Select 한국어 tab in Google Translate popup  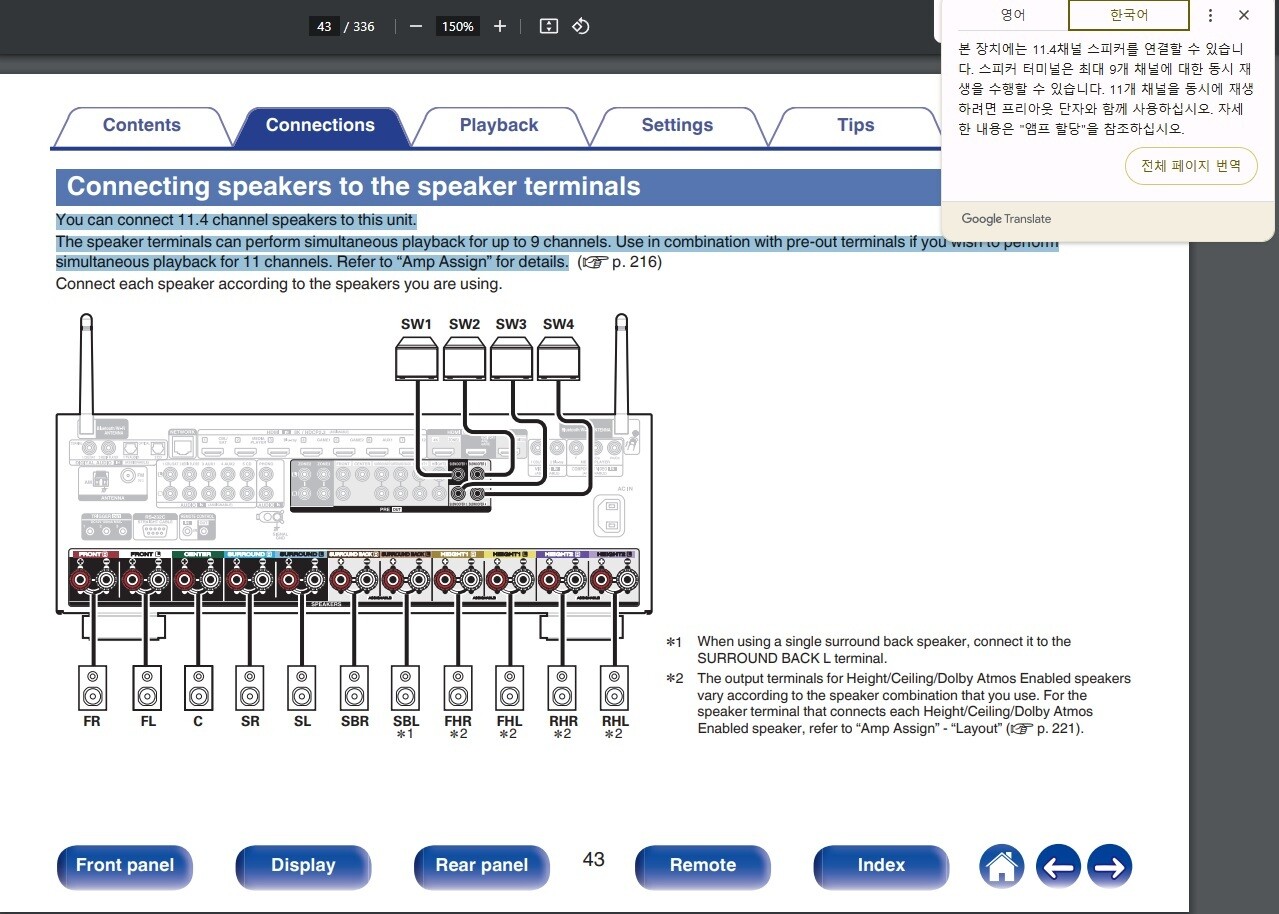tap(1129, 15)
